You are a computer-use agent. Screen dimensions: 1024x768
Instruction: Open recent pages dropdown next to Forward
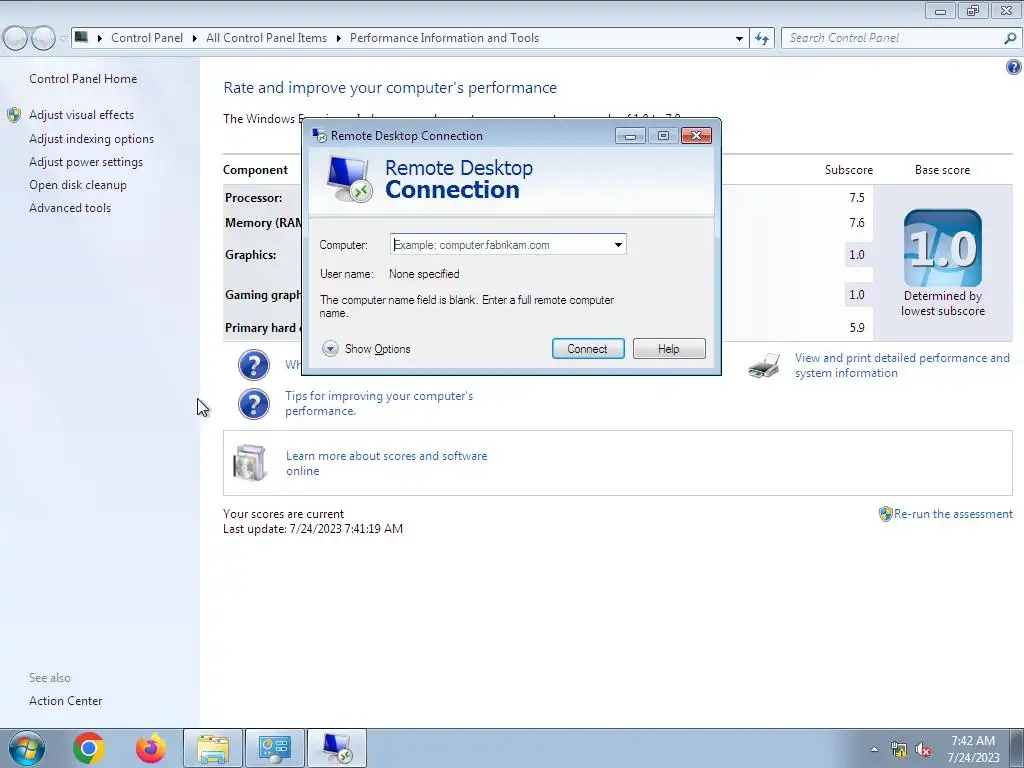63,39
